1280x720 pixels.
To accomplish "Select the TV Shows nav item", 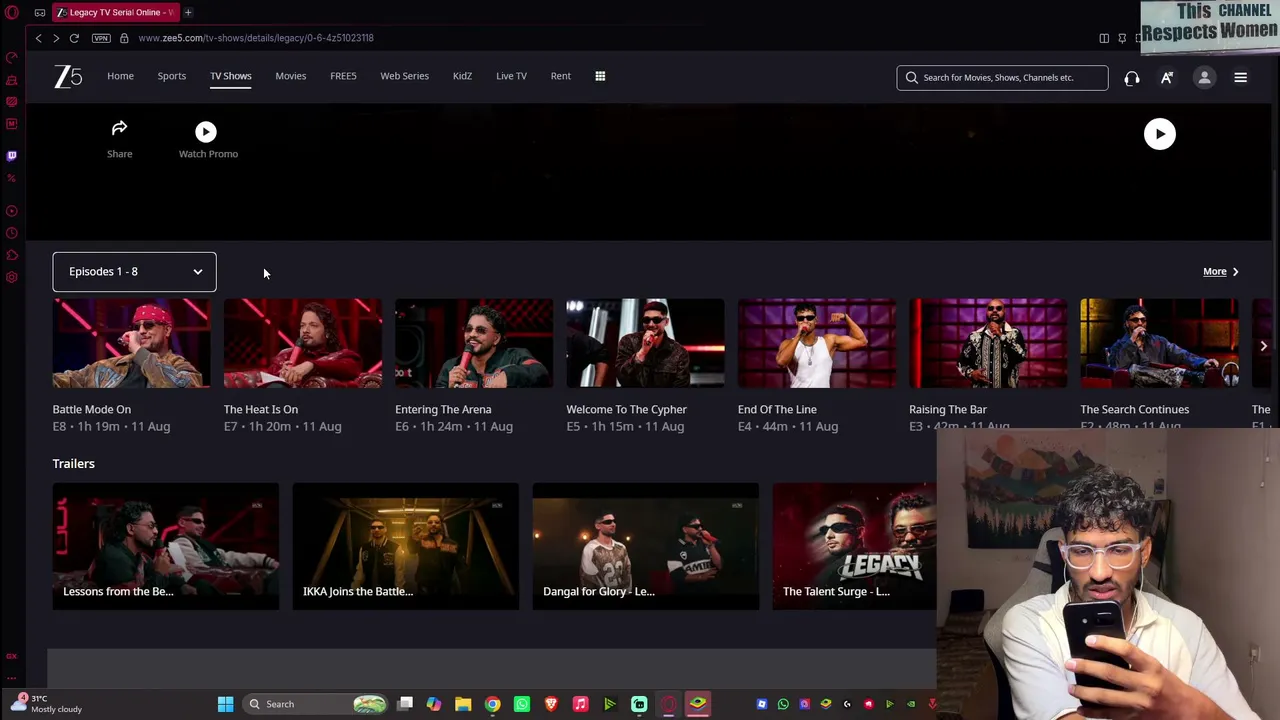I will point(230,76).
